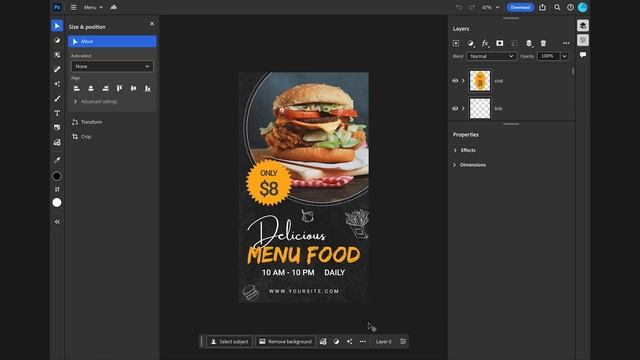Expand the Dimensions section
The image size is (640, 360).
point(455,165)
